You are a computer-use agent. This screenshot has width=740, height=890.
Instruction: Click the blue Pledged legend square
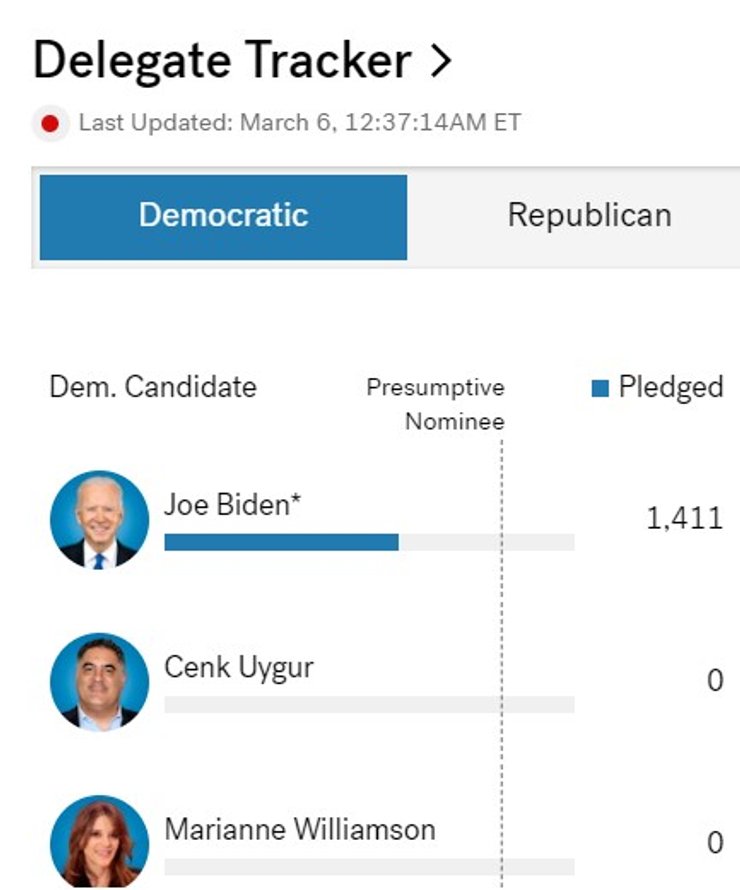tap(600, 388)
